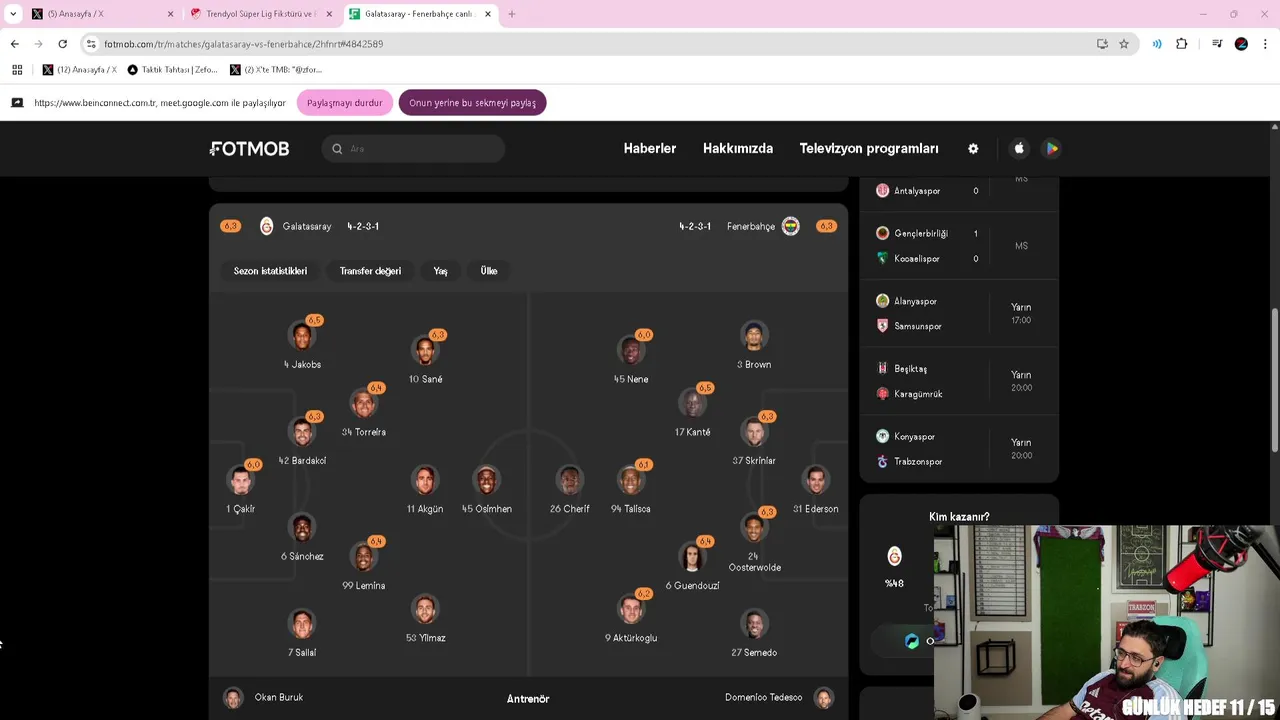Open Televizyon programları navigation item

(869, 148)
